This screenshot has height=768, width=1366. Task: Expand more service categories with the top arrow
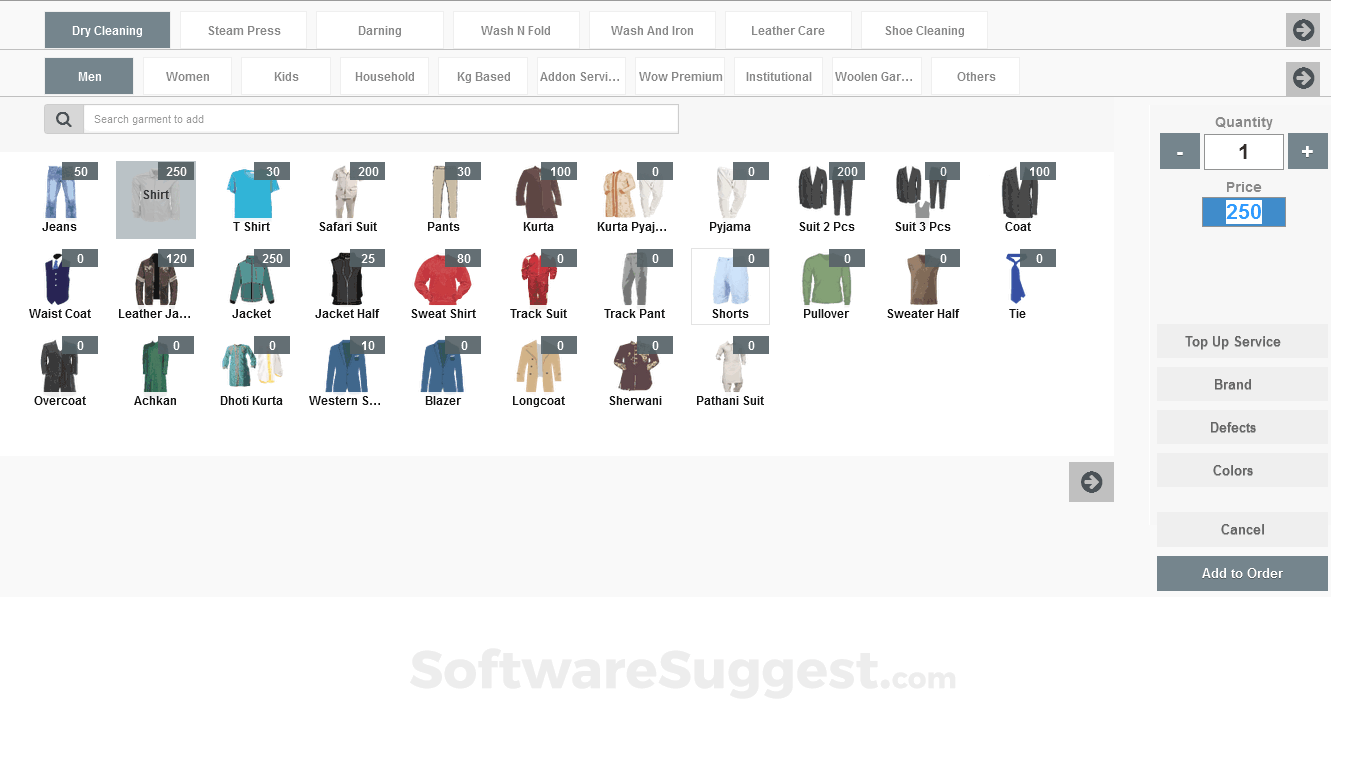pos(1302,30)
